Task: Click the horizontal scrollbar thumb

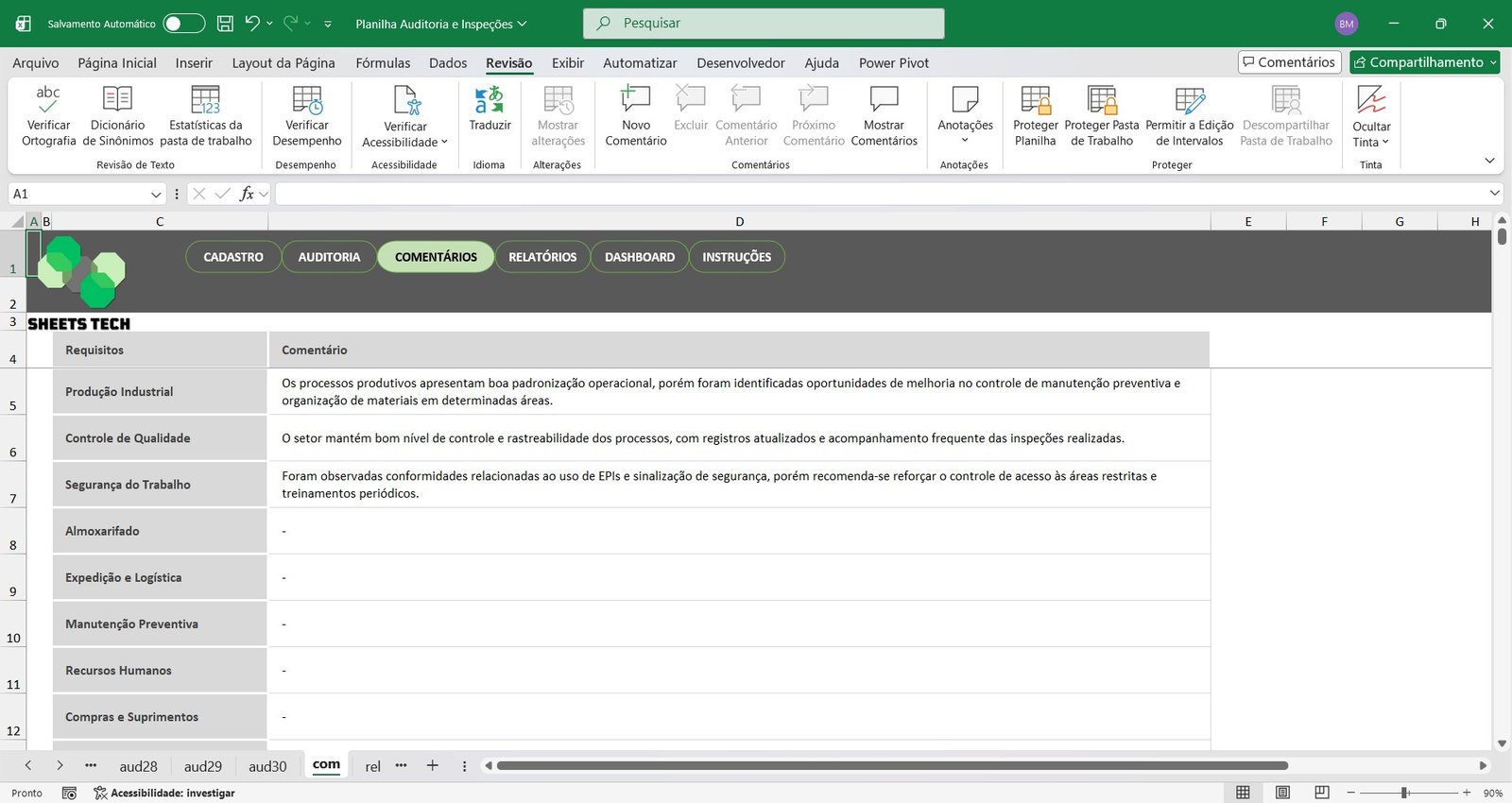Action: (x=892, y=765)
